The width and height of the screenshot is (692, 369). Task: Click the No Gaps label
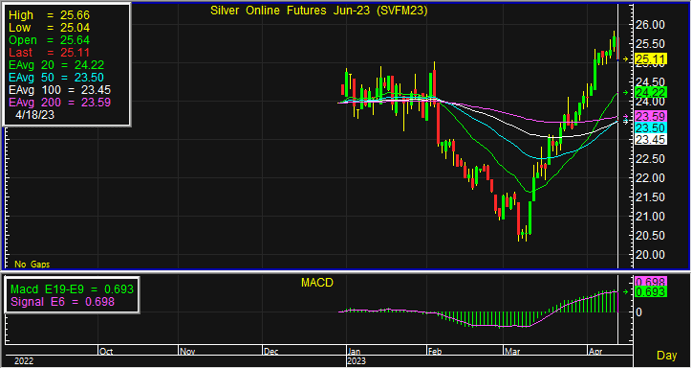32,264
